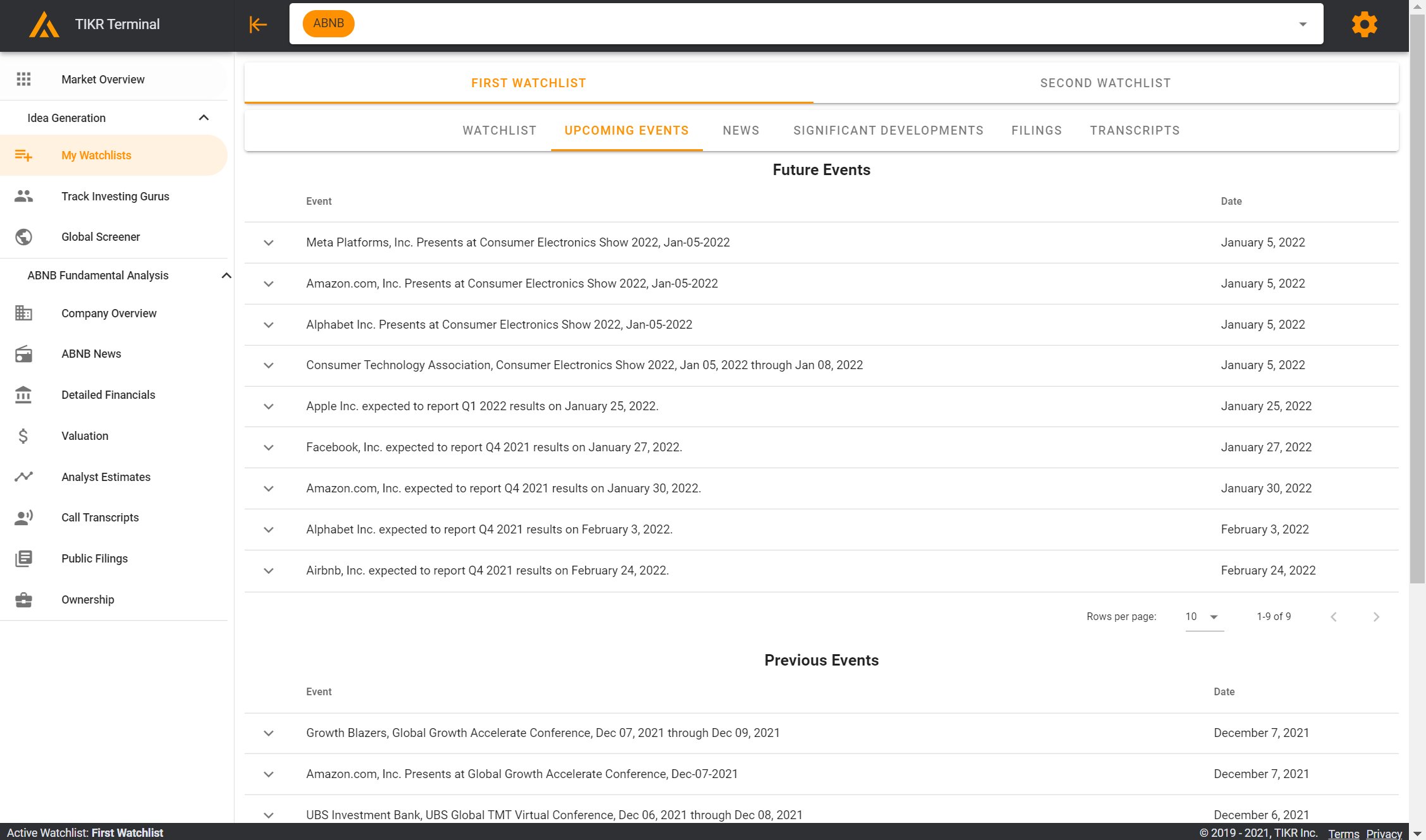Click the TIKR Terminal logo icon
This screenshot has width=1426, height=840.
[x=44, y=25]
